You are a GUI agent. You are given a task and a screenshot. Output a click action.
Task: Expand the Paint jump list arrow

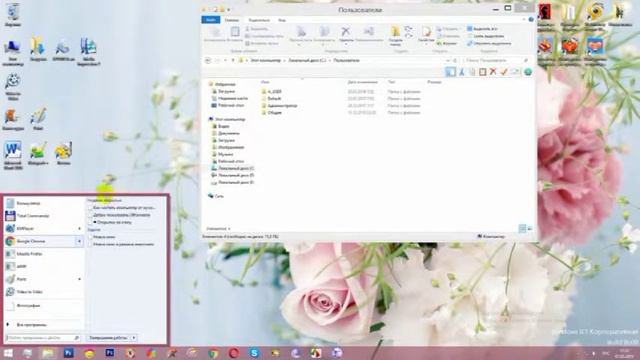coord(80,279)
